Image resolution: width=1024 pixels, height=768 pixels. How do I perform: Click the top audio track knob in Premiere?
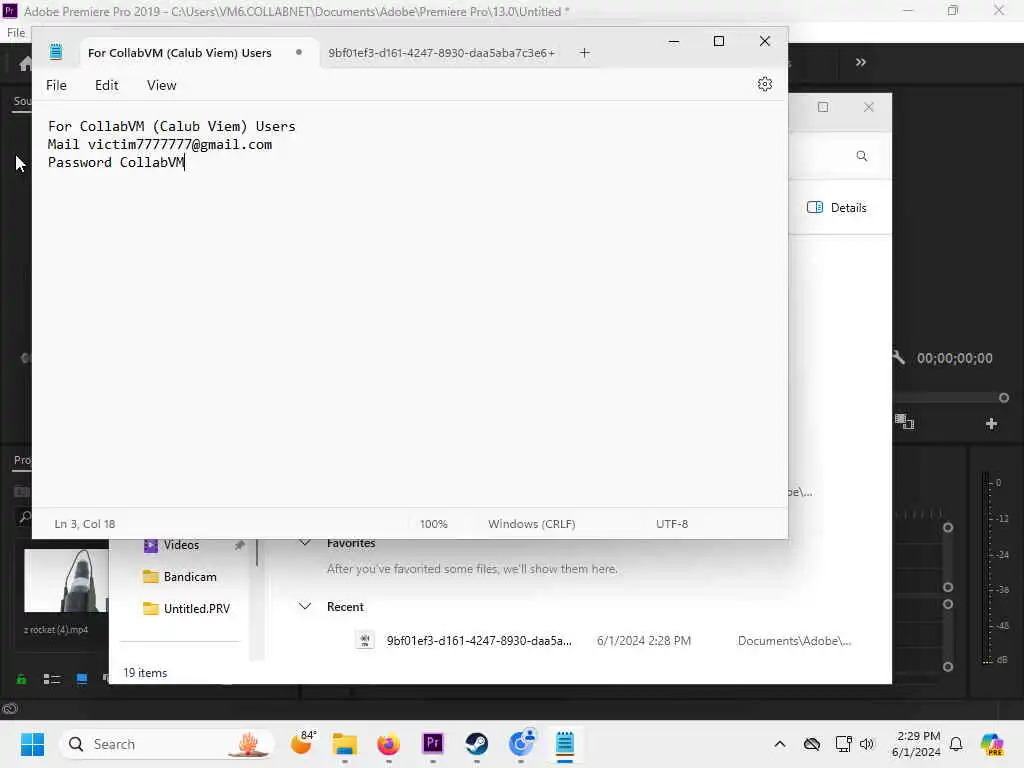point(948,528)
